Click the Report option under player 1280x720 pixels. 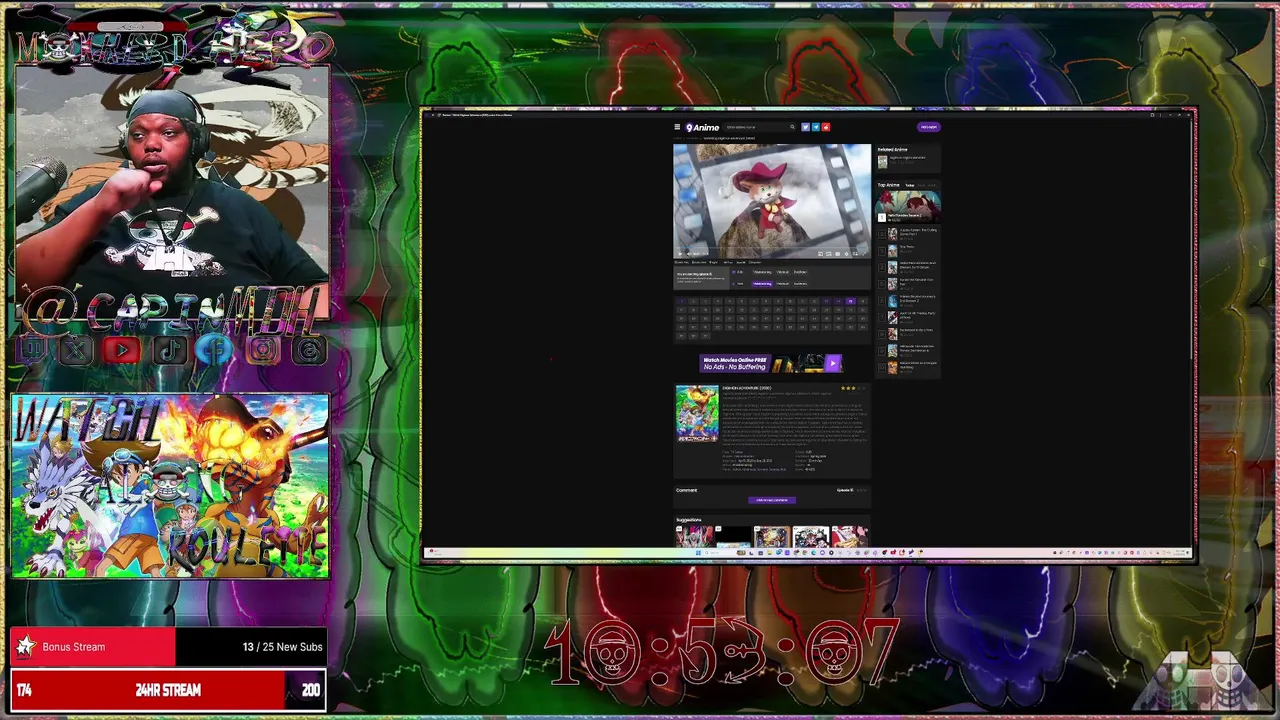pyautogui.click(x=754, y=262)
